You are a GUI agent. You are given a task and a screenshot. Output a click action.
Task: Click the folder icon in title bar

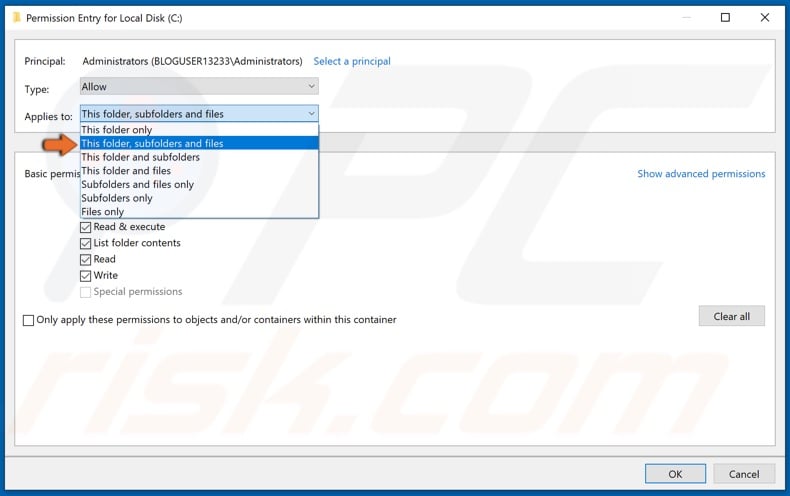click(x=17, y=18)
